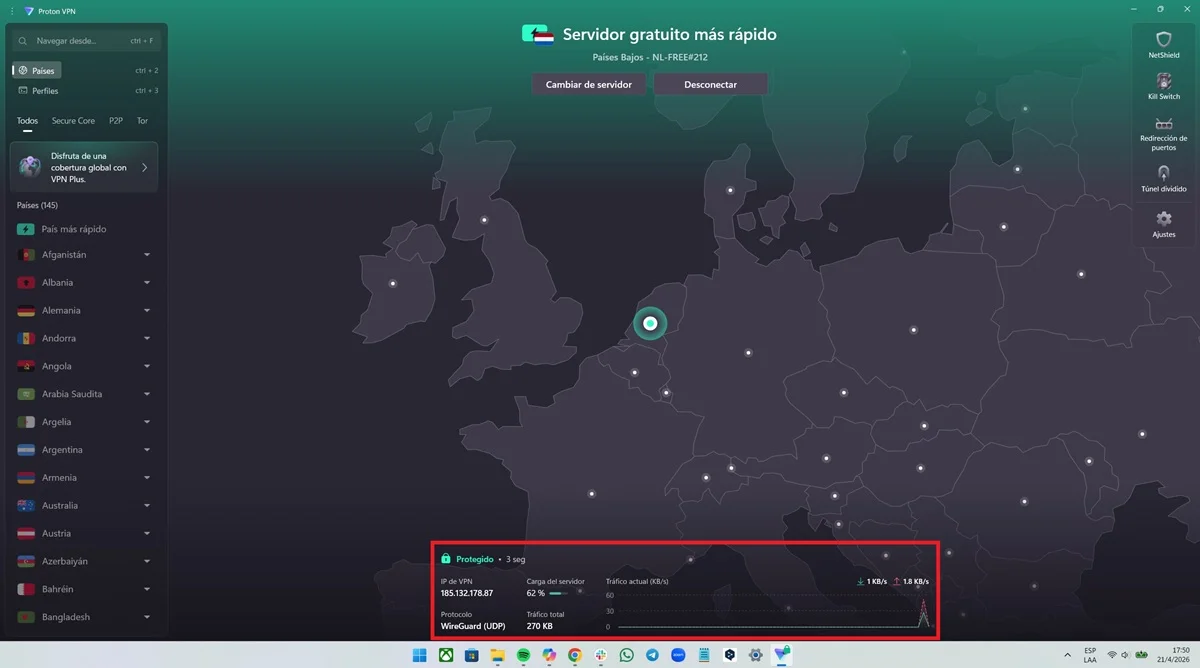Open the Tor server tab
The height and width of the screenshot is (668, 1200).
tap(142, 120)
